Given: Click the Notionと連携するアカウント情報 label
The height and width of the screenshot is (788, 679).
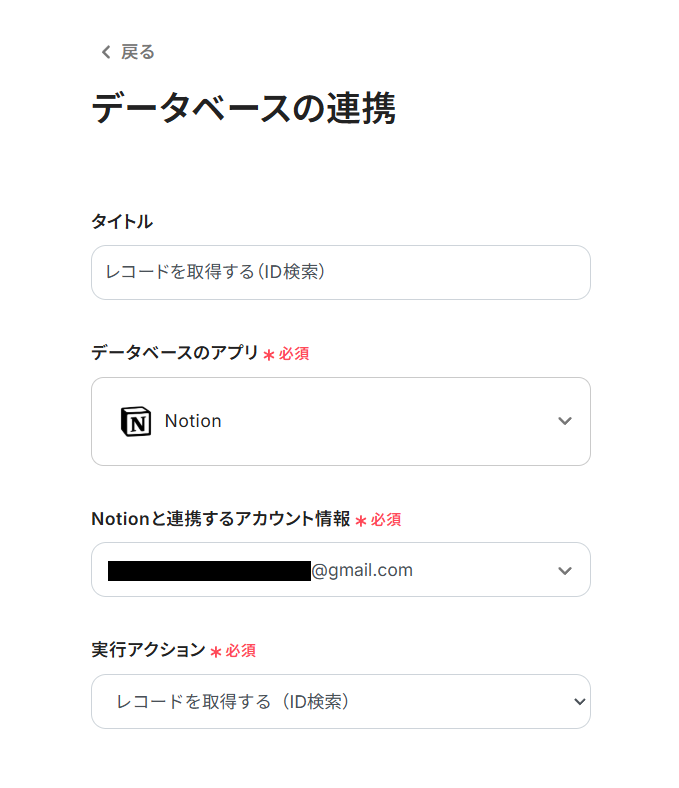Looking at the screenshot, I should click(220, 519).
